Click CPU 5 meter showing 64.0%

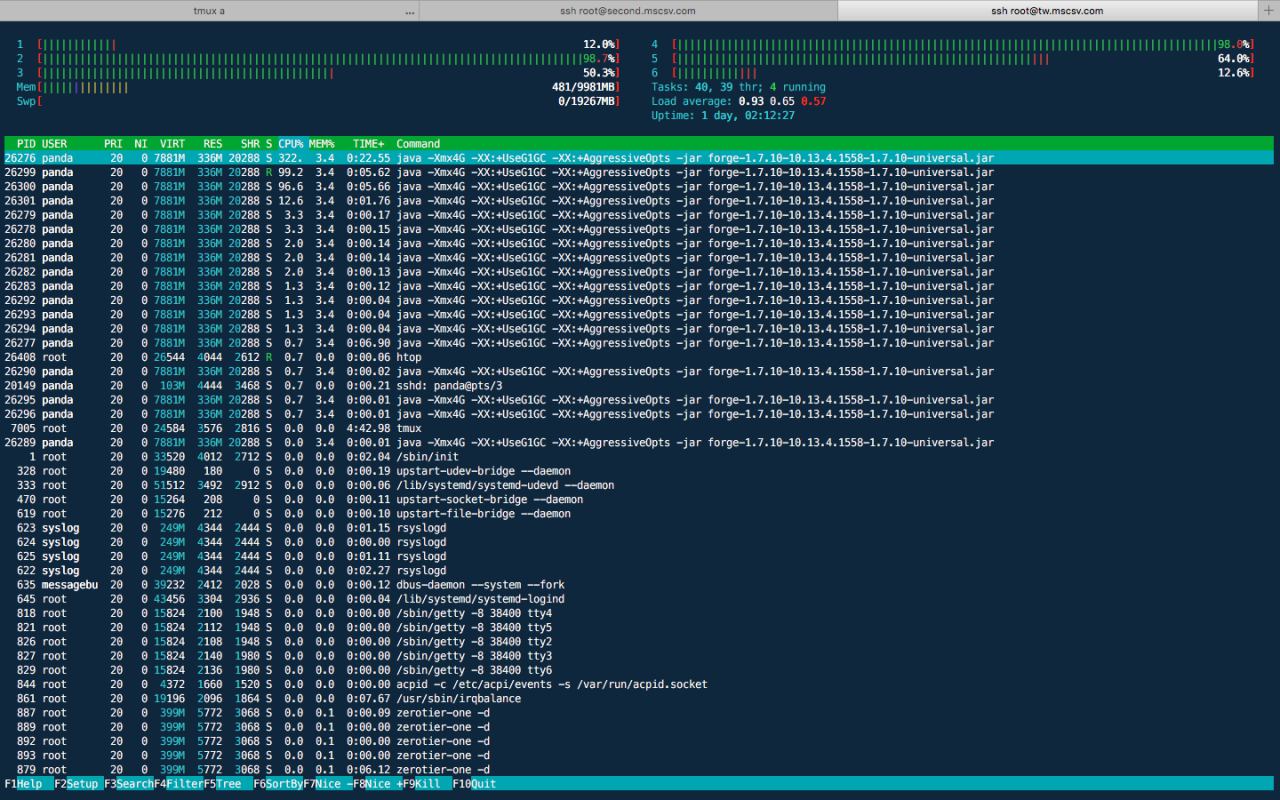(x=952, y=59)
